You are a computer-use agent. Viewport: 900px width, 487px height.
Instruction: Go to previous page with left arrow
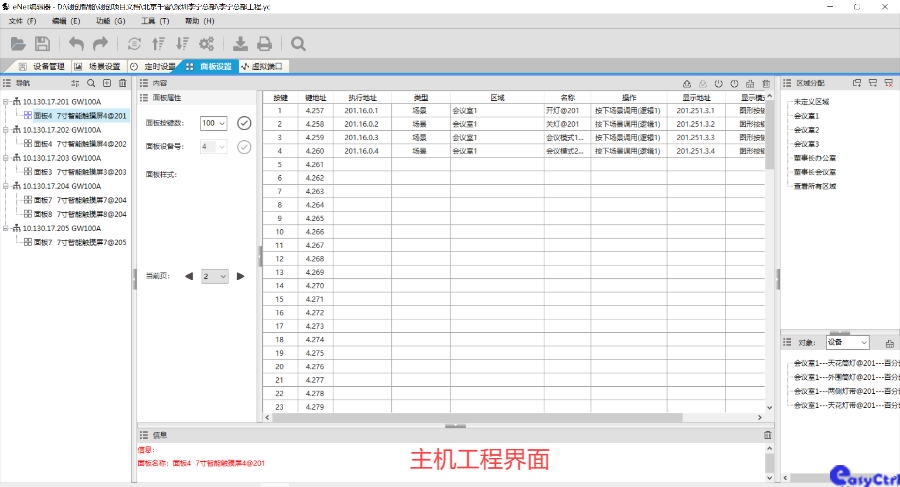(189, 276)
